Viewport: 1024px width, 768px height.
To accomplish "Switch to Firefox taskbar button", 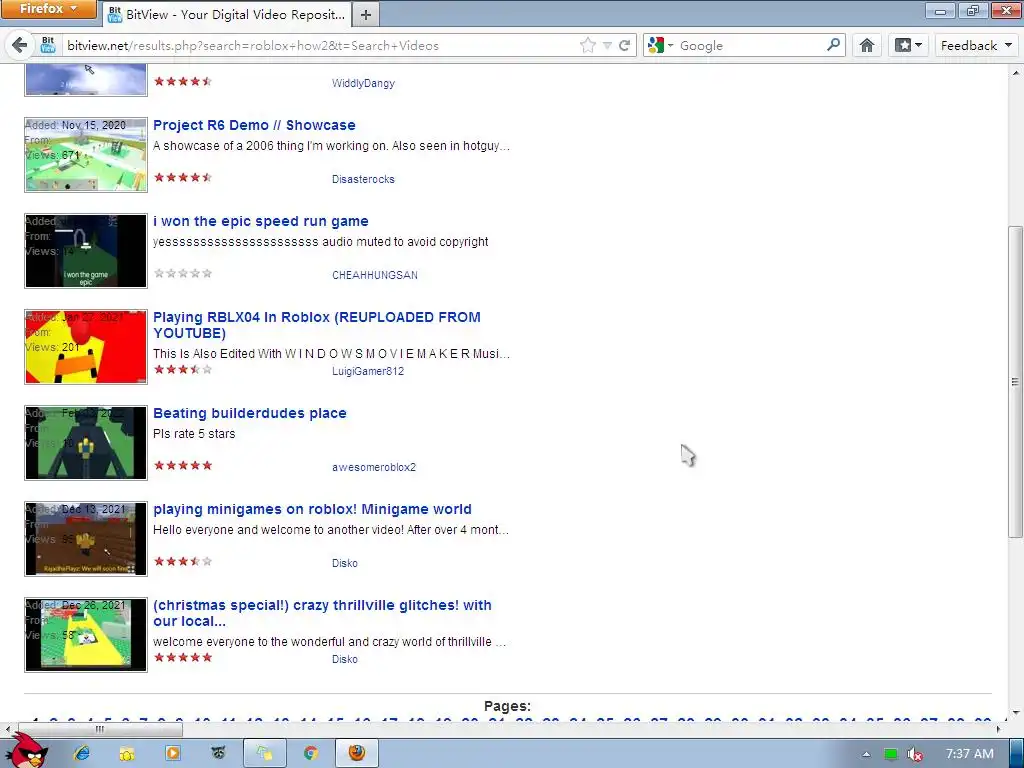I will 357,753.
